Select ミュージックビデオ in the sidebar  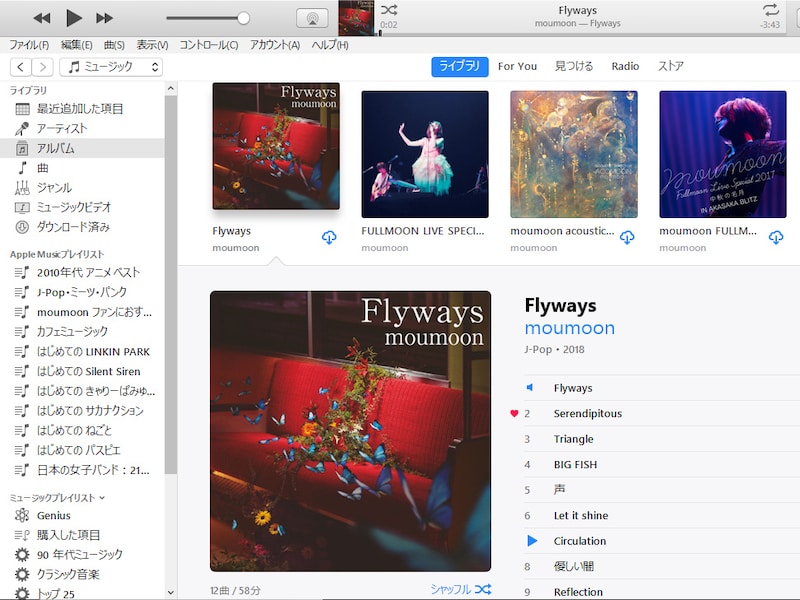82,207
